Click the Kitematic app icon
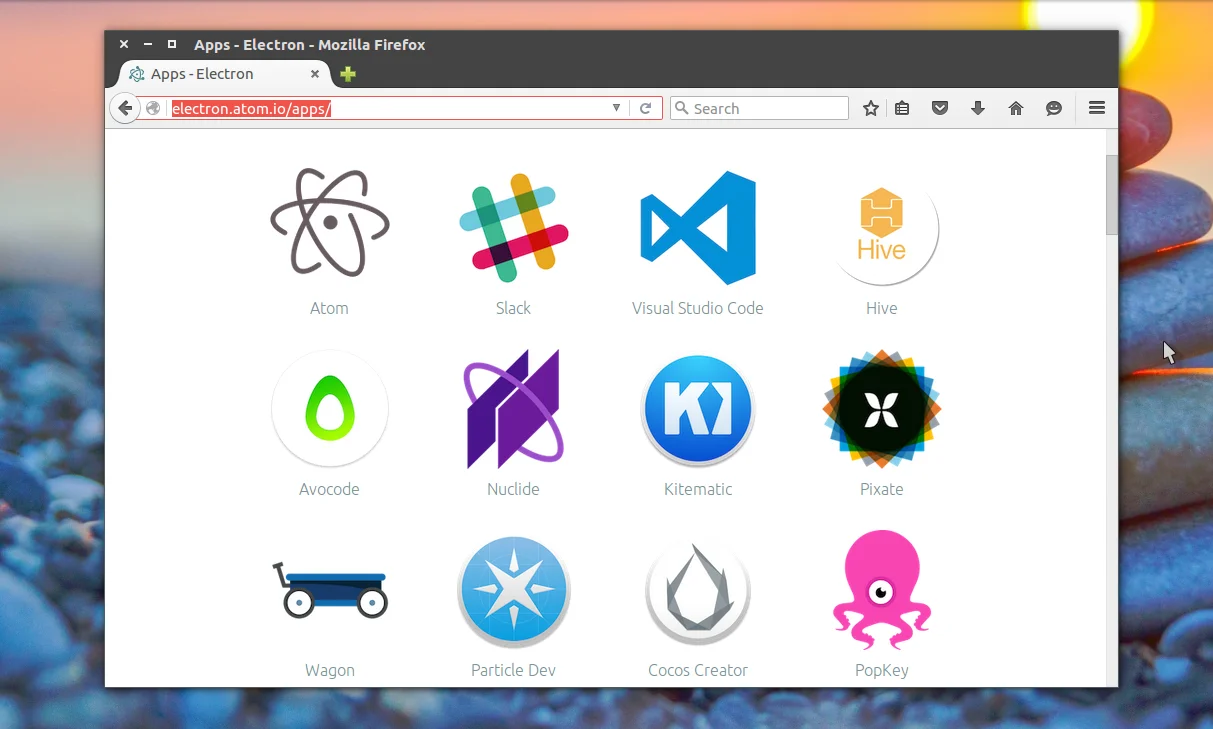Viewport: 1213px width, 729px height. point(698,410)
